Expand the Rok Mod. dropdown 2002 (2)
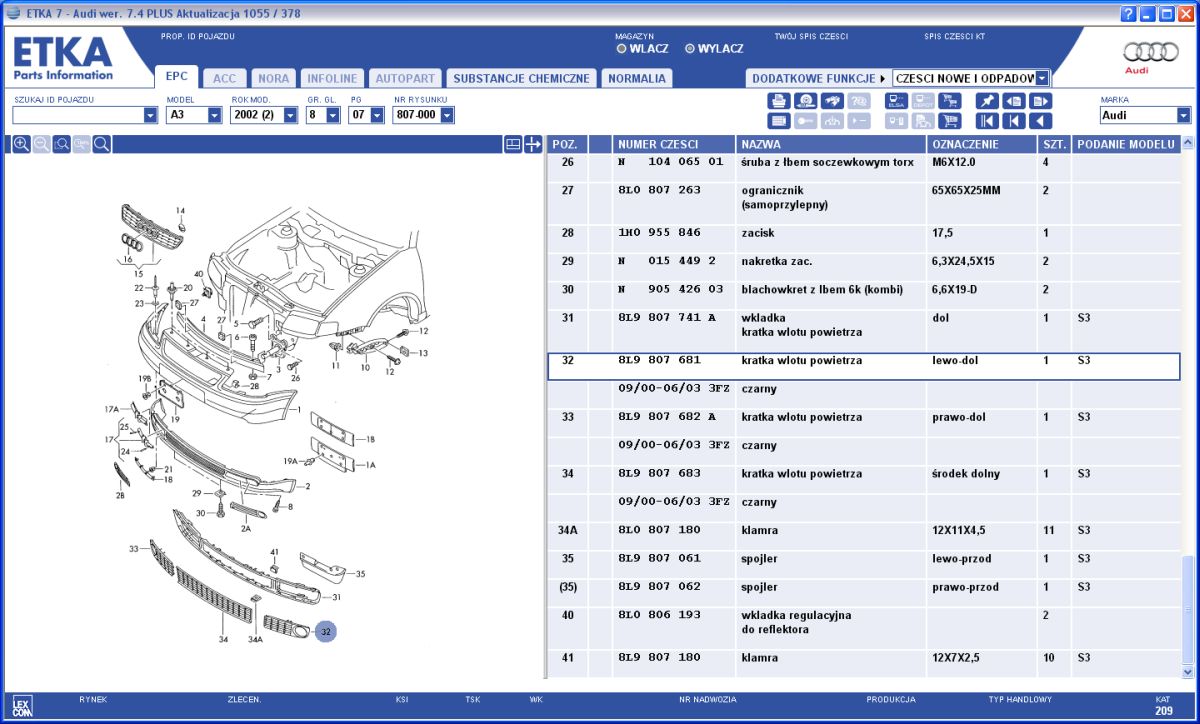The image size is (1200, 724). (x=291, y=115)
